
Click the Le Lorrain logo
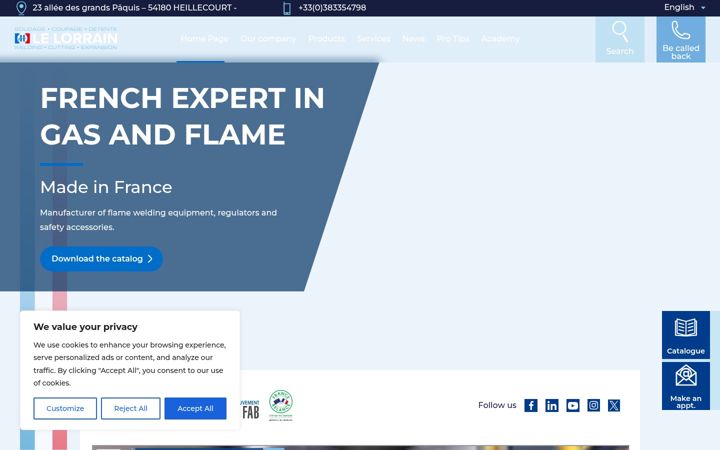[x=66, y=38]
